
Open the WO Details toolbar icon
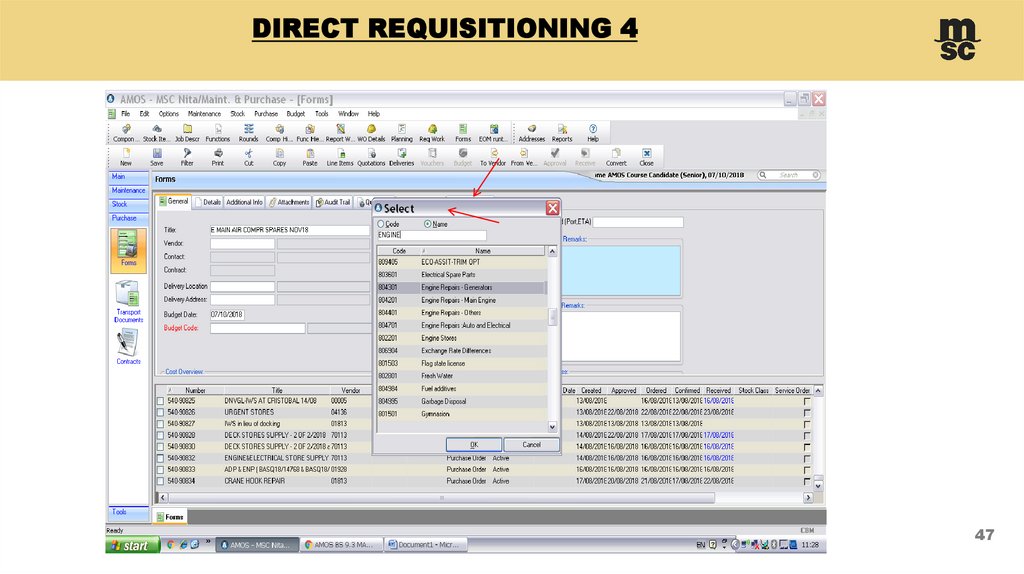pos(371,133)
